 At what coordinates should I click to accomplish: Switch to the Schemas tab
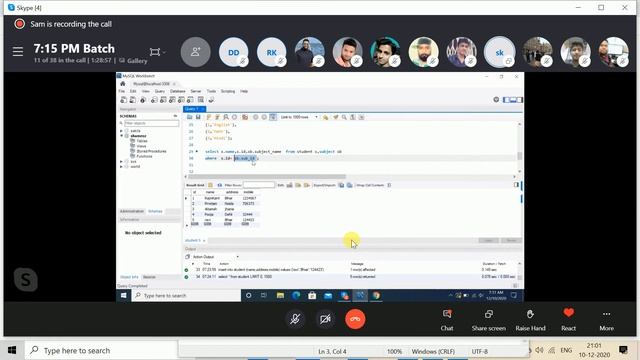pos(155,211)
